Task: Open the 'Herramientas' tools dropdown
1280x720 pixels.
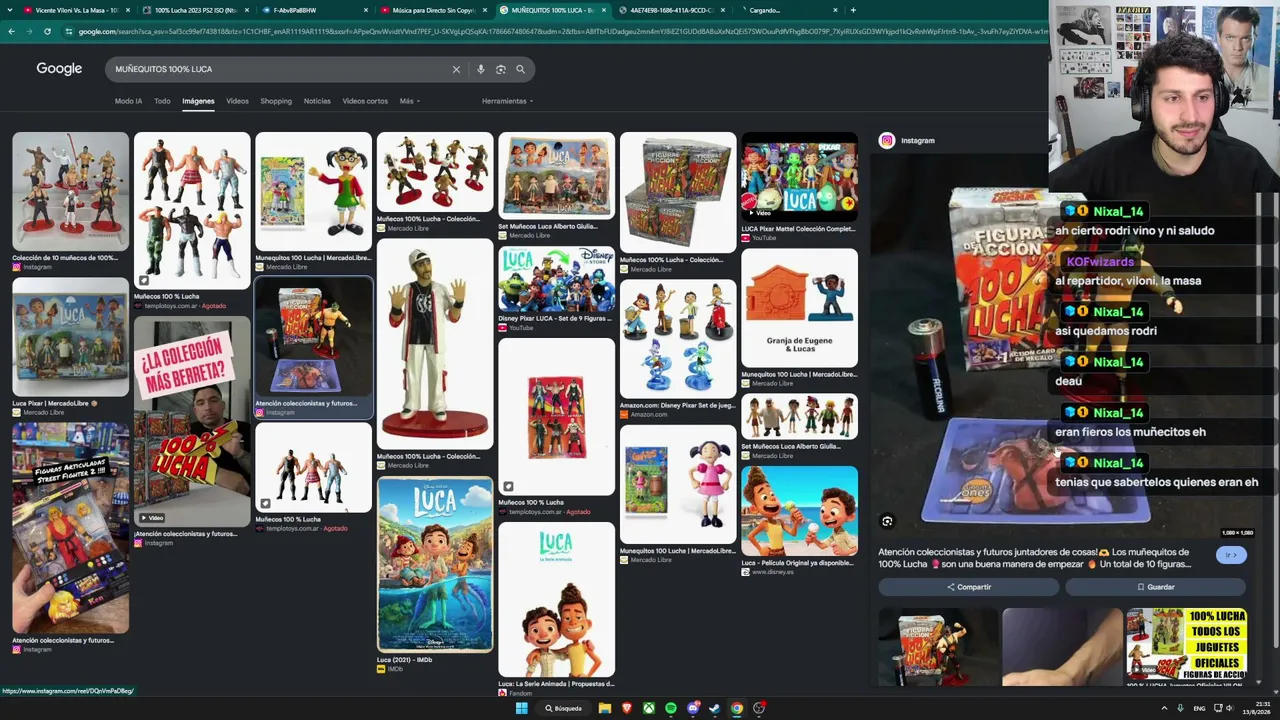Action: click(x=507, y=101)
